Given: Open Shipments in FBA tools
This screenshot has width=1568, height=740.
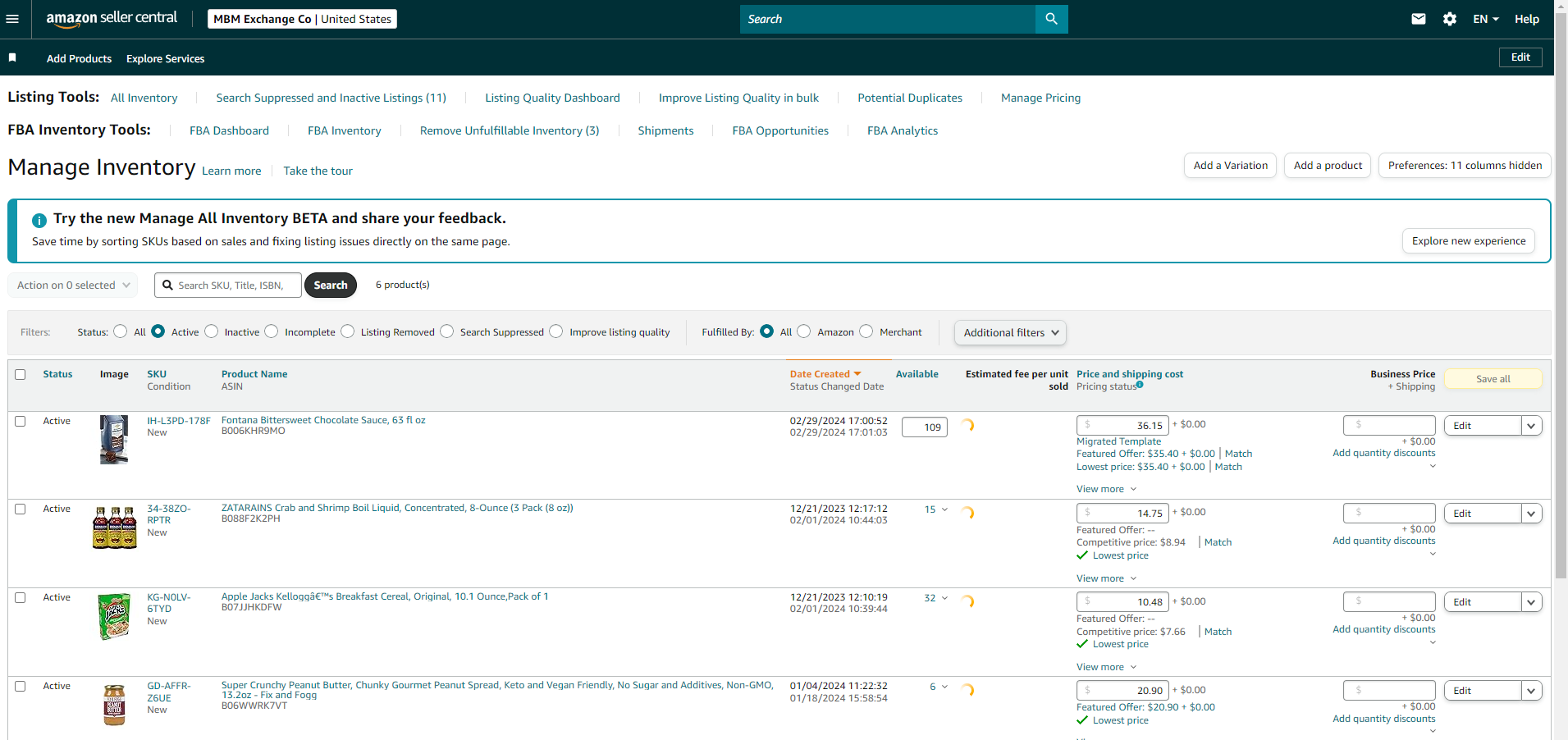Looking at the screenshot, I should tap(665, 130).
